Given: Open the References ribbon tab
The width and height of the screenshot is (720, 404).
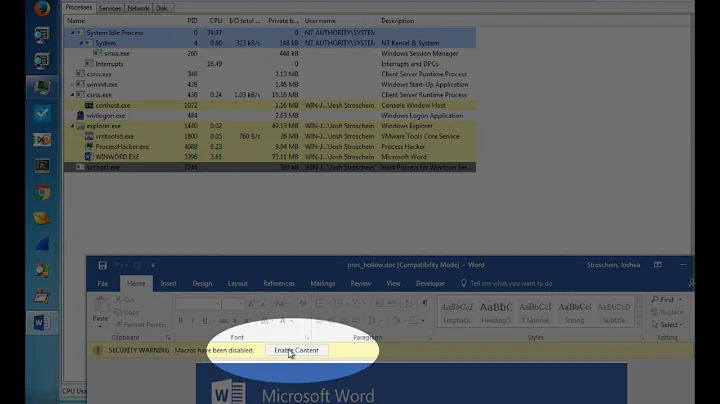Looking at the screenshot, I should [x=279, y=284].
